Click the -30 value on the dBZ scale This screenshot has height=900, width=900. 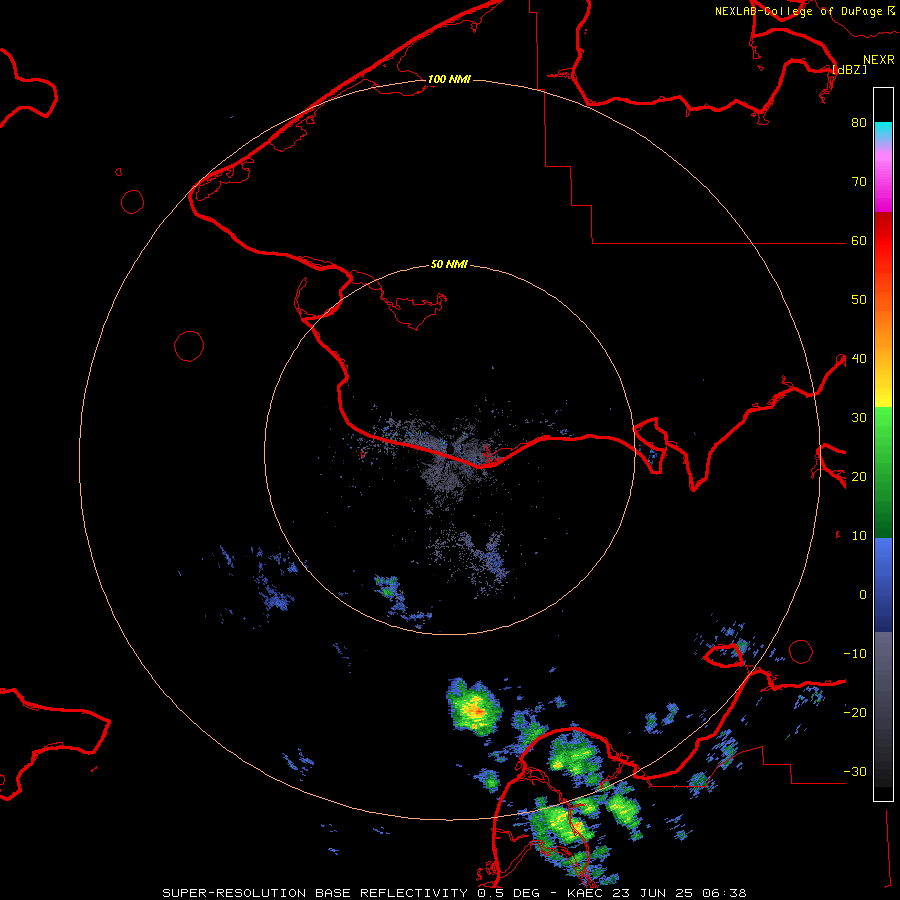pyautogui.click(x=855, y=772)
